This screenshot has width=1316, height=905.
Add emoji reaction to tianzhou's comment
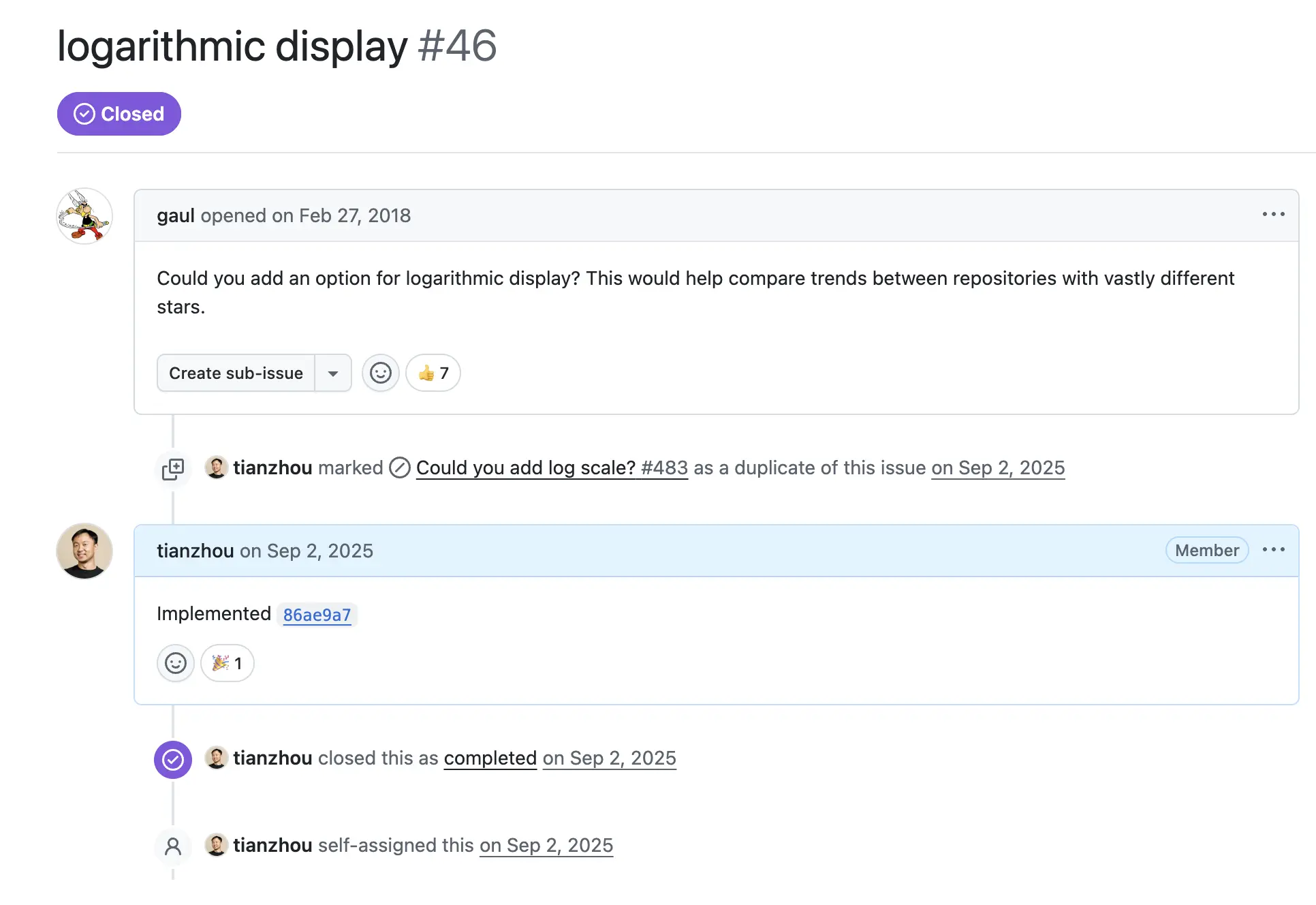click(x=176, y=663)
